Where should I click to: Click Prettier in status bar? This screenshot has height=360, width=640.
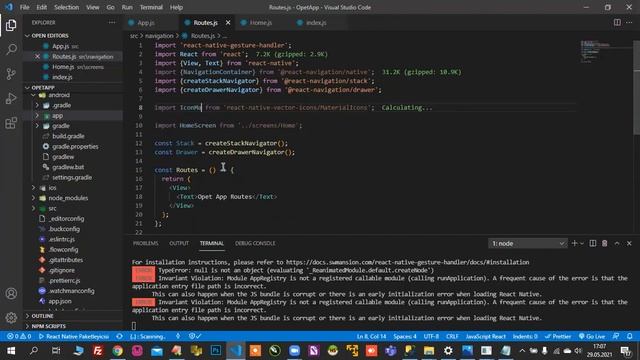point(558,336)
